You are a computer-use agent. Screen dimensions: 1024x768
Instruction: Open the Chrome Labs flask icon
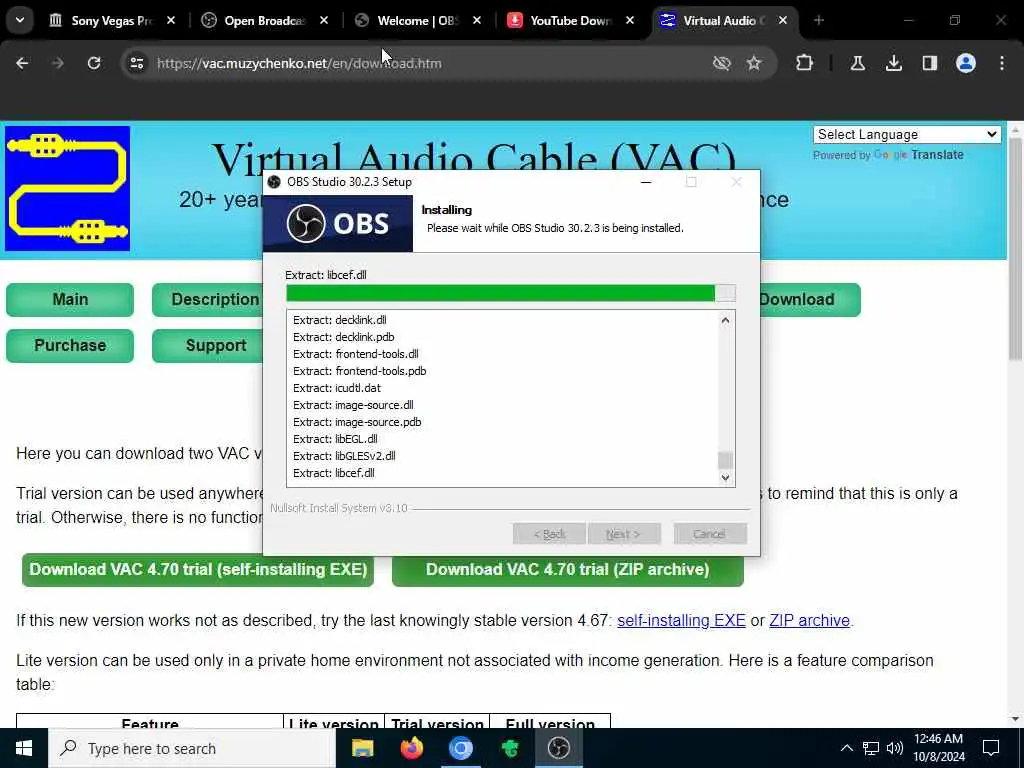coord(857,63)
